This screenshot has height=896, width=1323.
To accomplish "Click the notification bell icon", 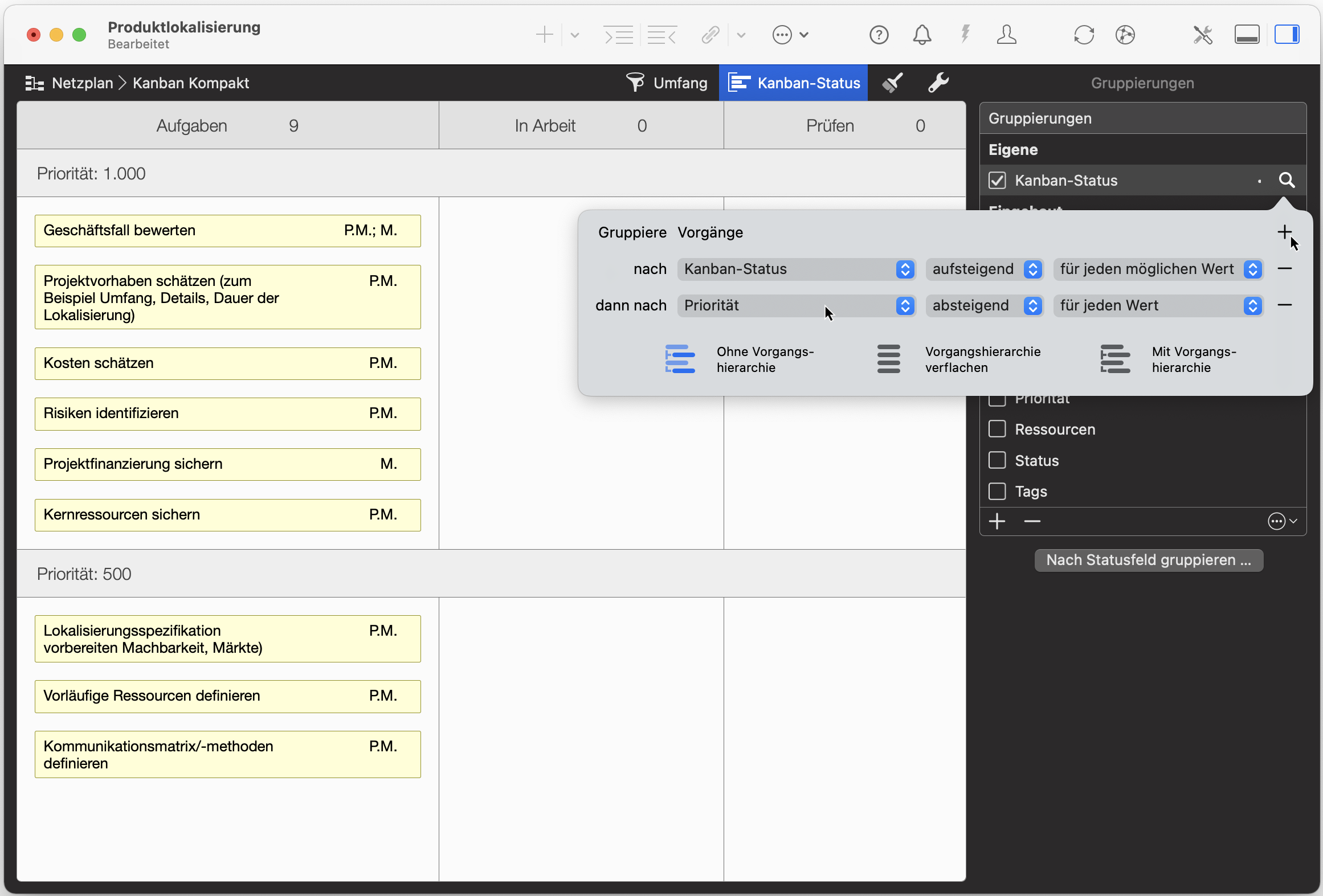I will coord(921,35).
